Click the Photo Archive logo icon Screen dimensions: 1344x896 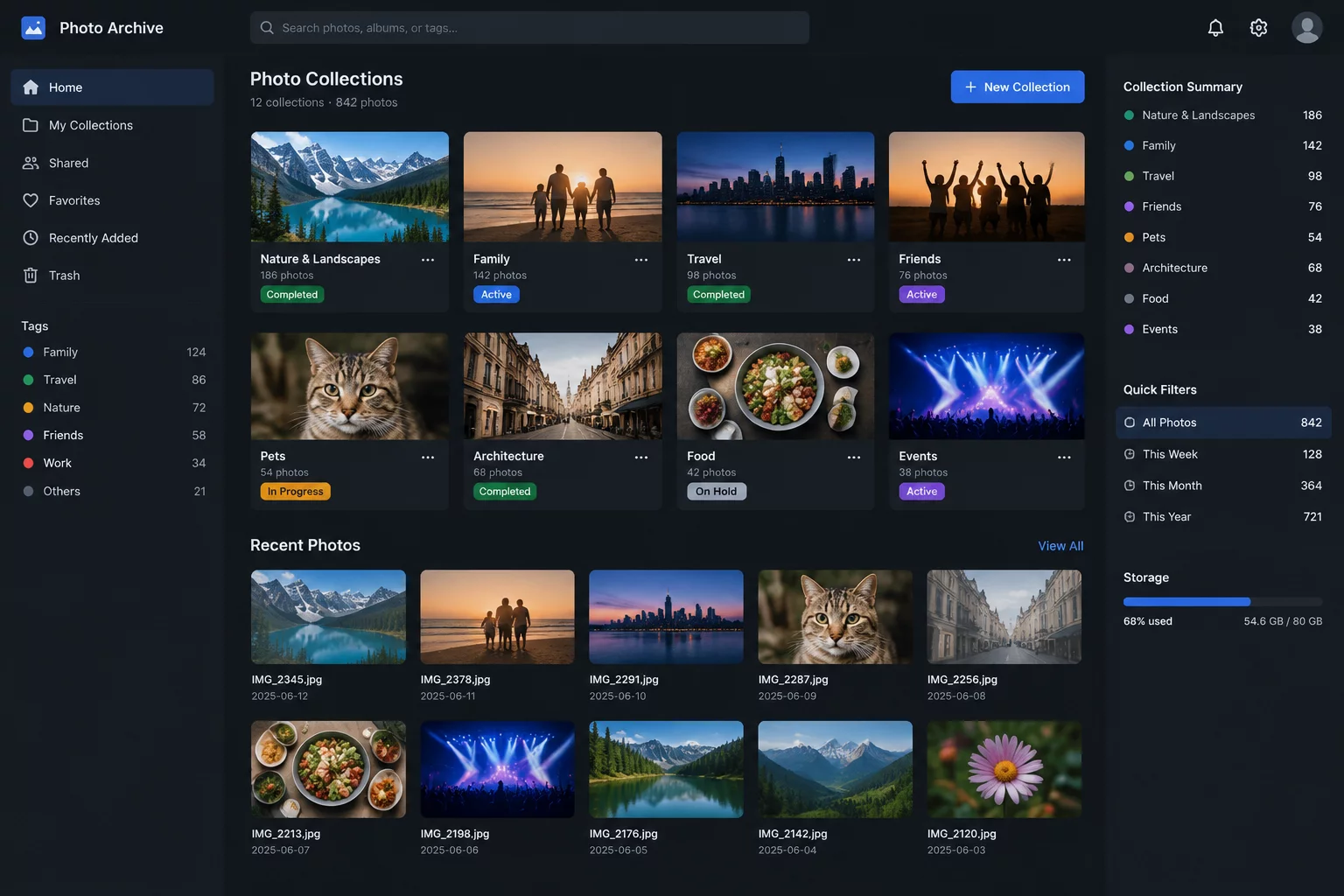coord(33,28)
